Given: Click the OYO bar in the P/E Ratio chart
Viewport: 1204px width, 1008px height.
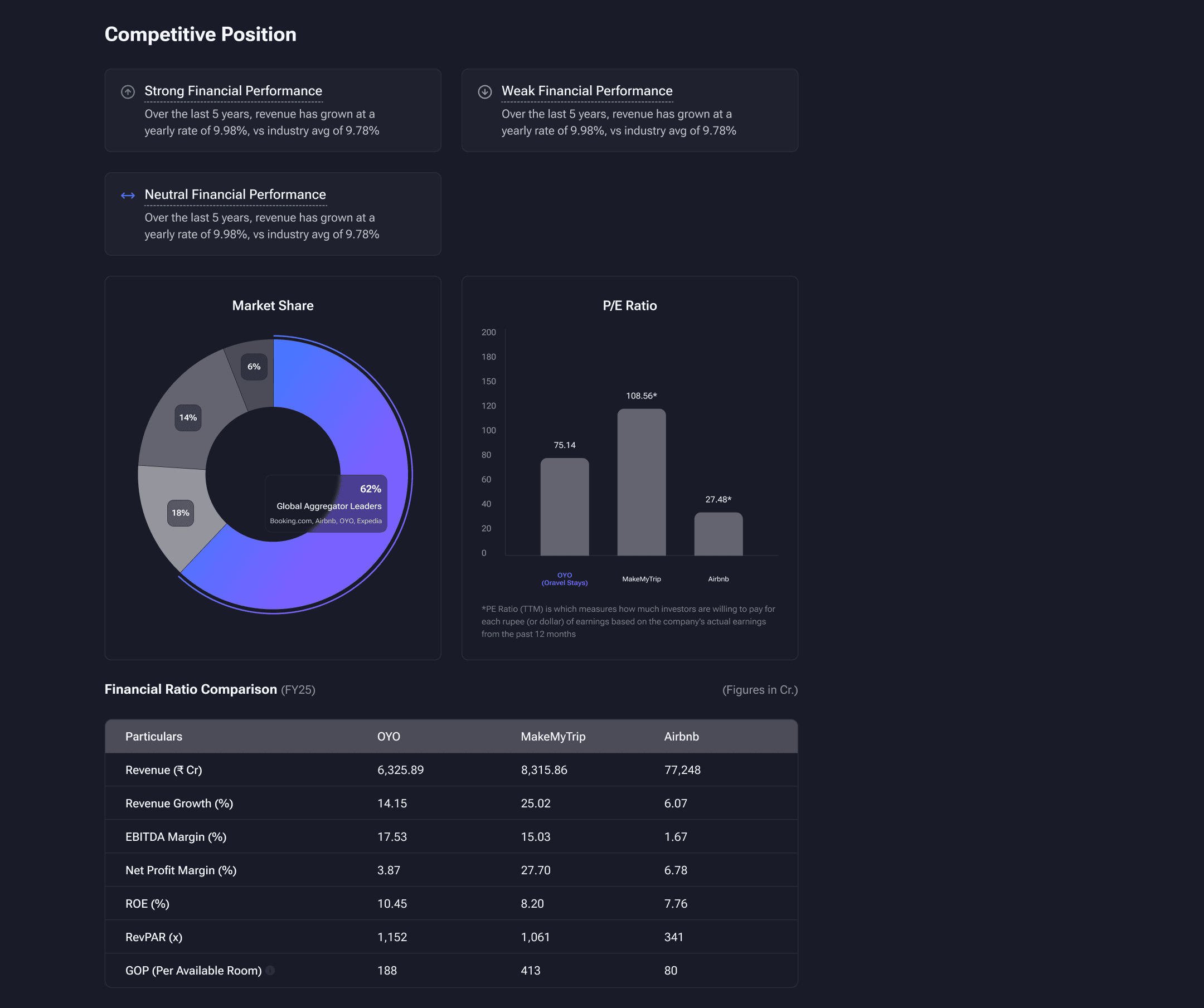Looking at the screenshot, I should [x=565, y=507].
